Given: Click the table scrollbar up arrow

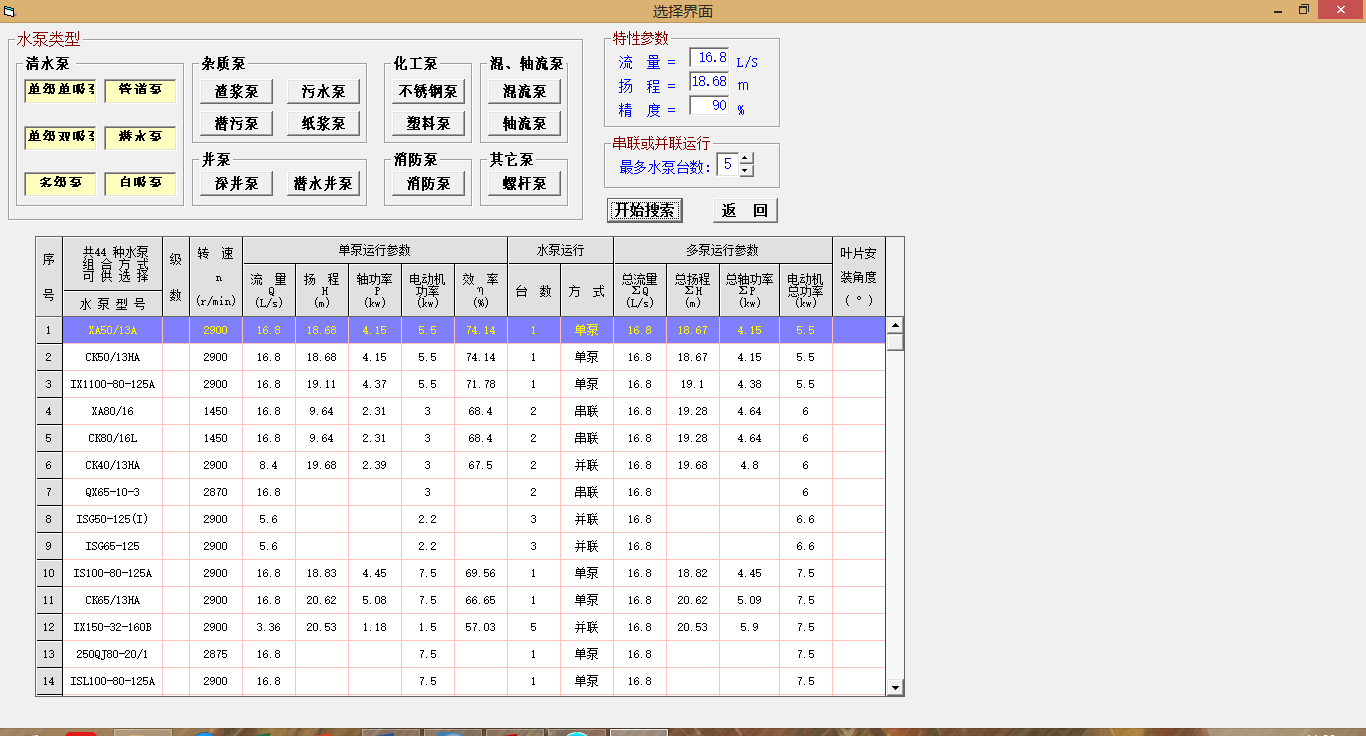Looking at the screenshot, I should click(x=895, y=325).
